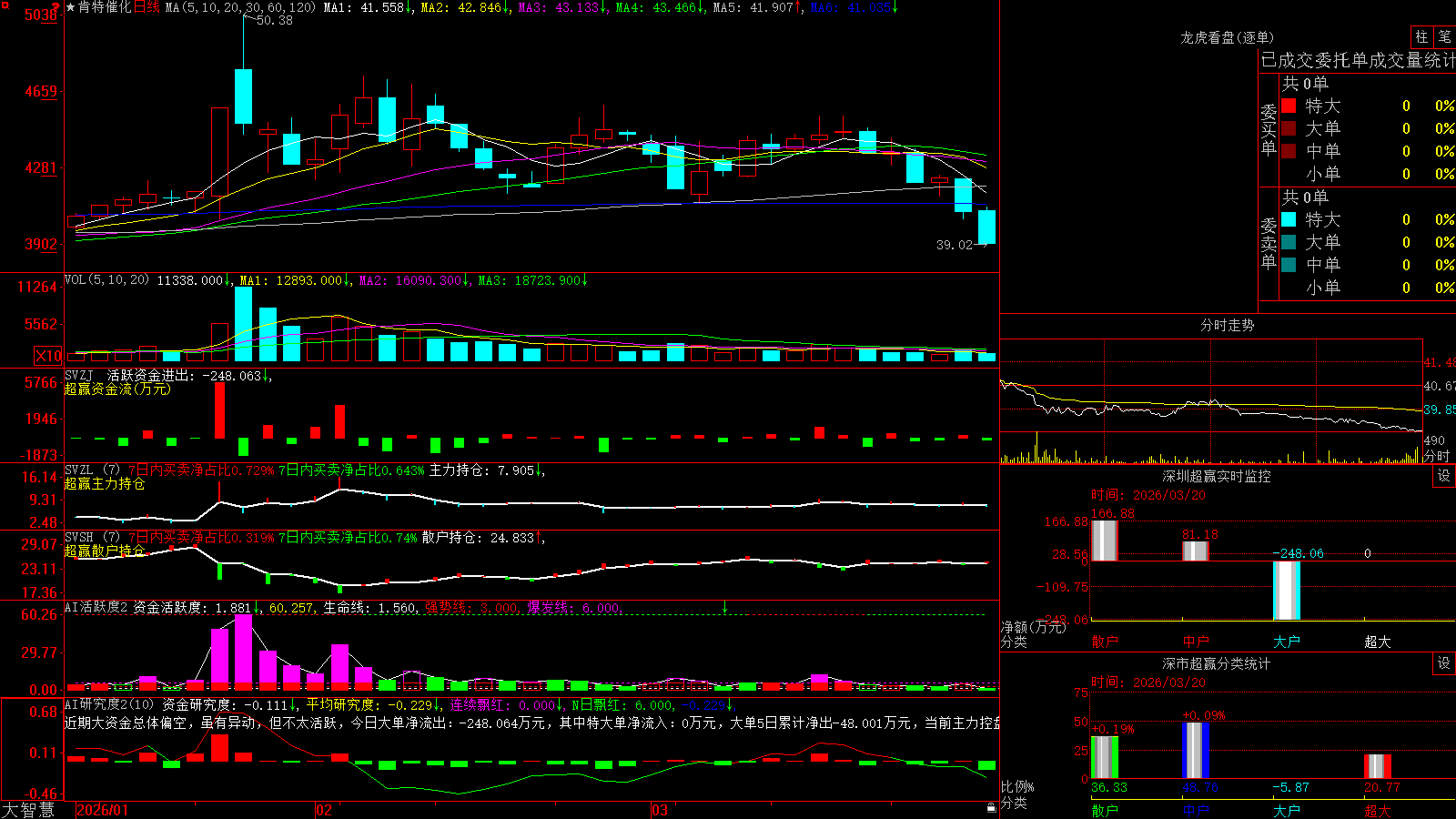Select 散户 in 深市超赢分类统计 chart

(x=1105, y=811)
